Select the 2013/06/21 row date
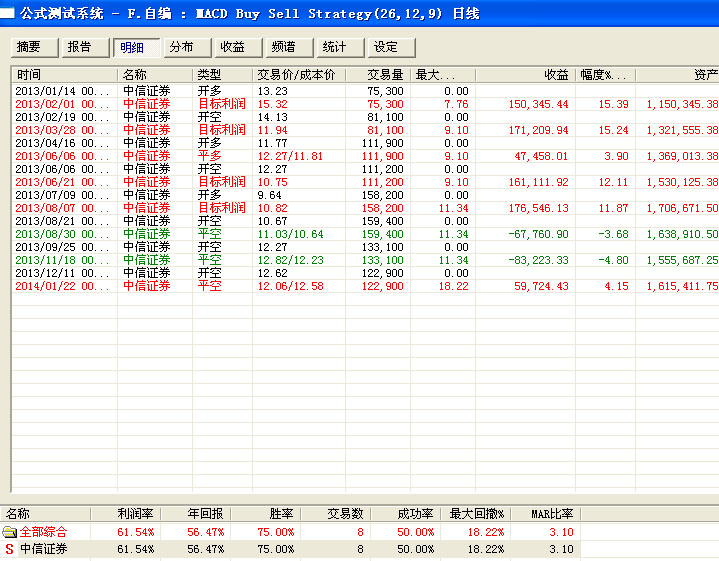The height and width of the screenshot is (561, 719). 62,182
